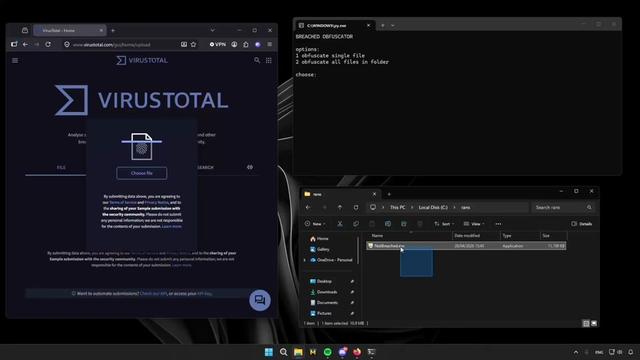The height and width of the screenshot is (360, 640).
Task: Select the .exe file row in Explorer
Action: (466, 246)
